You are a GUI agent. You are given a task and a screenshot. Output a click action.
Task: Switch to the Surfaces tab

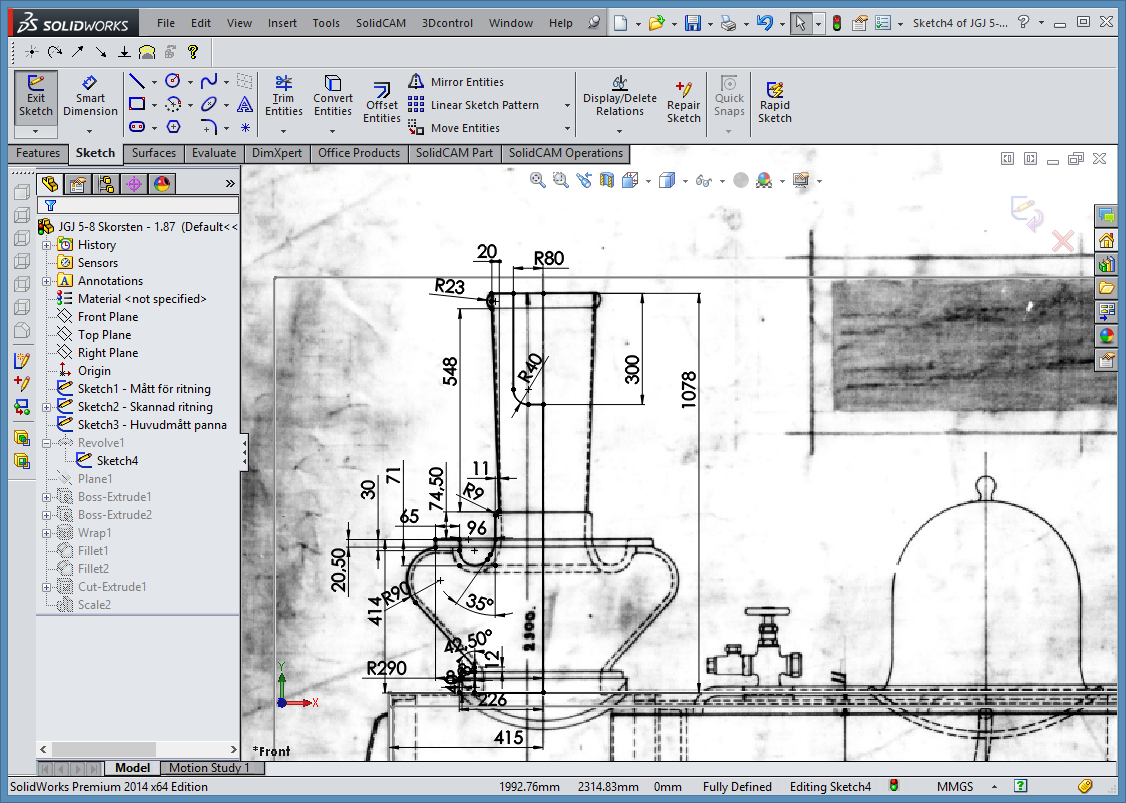[x=154, y=153]
